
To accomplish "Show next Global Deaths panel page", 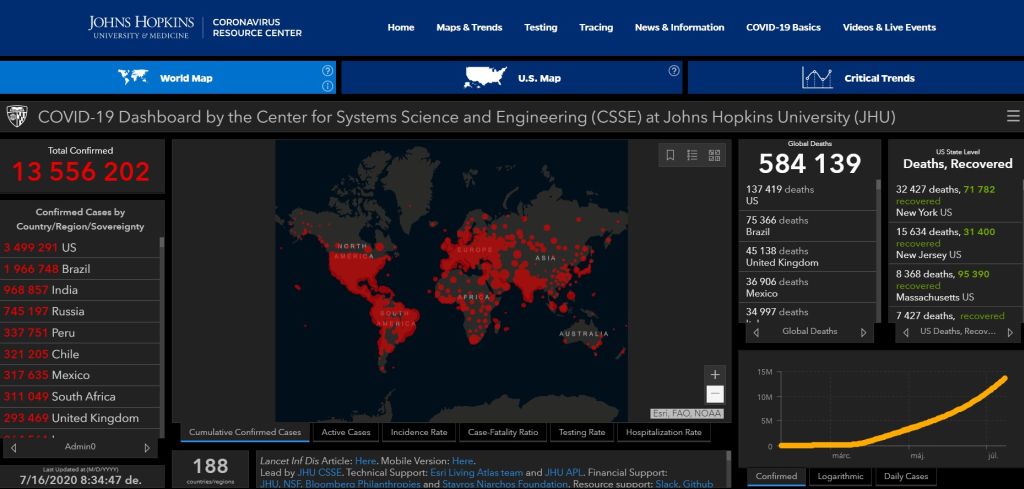I will [x=863, y=332].
